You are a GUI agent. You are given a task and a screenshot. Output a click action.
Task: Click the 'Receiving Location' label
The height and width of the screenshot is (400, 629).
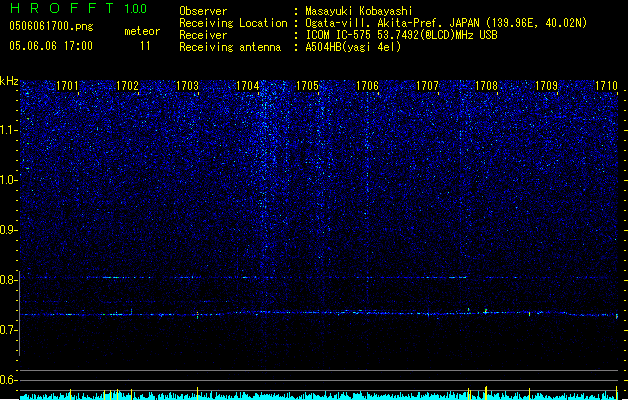233,23
